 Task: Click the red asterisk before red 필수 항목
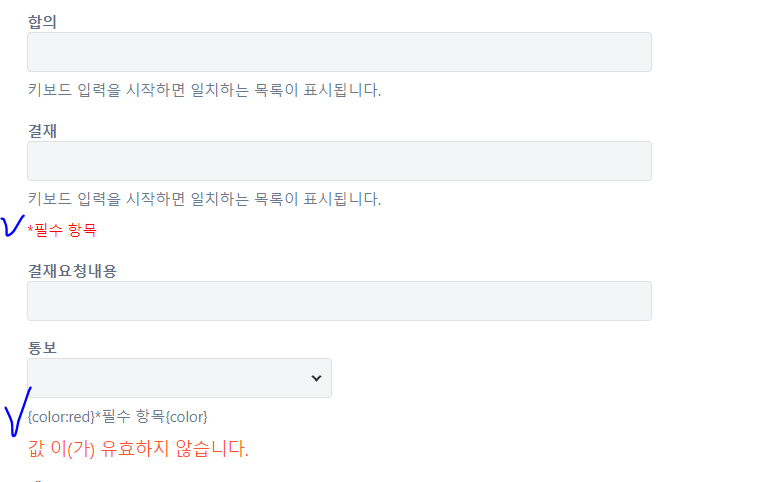point(30,229)
